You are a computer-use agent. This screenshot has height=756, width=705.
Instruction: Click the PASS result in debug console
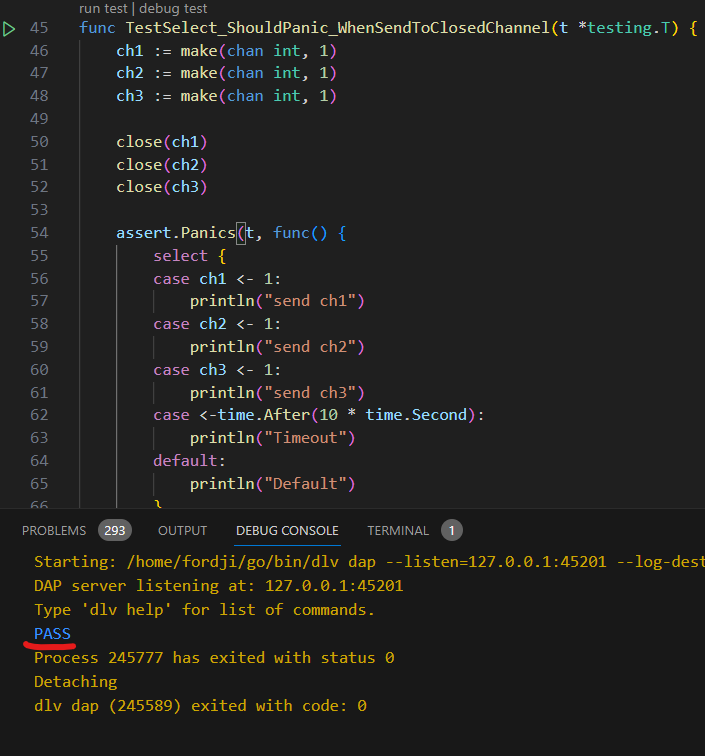coord(52,634)
